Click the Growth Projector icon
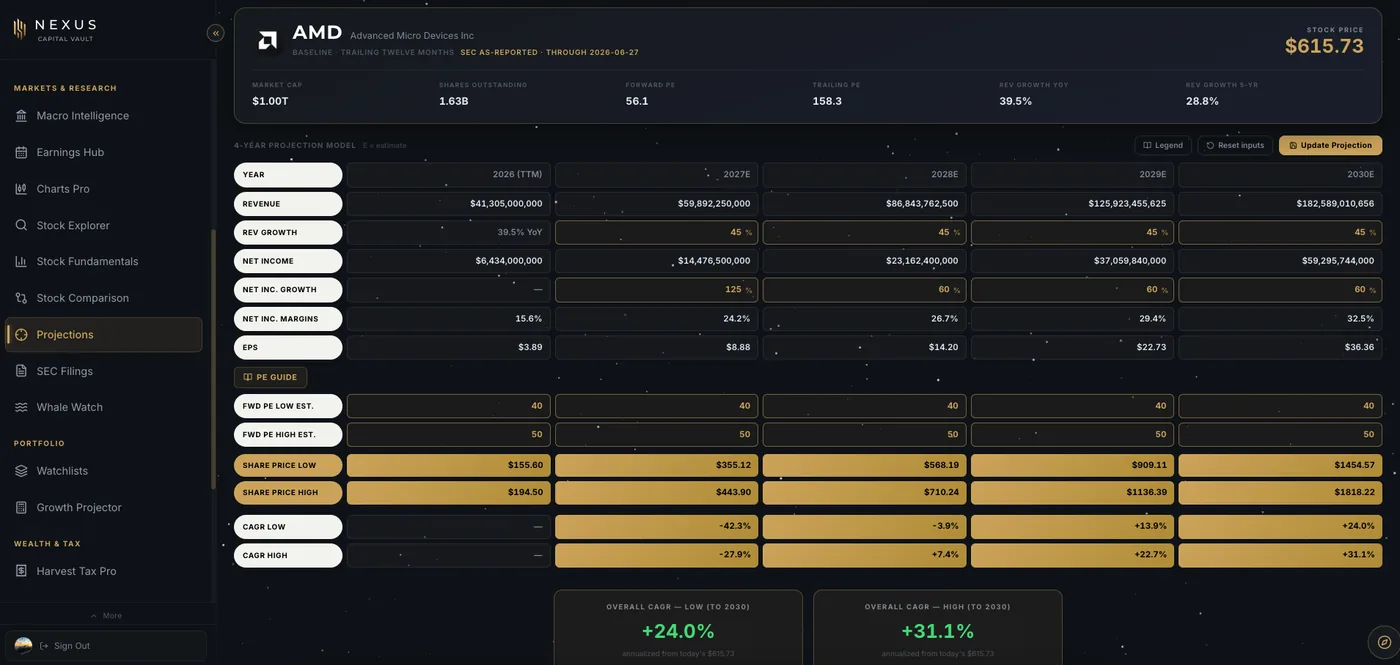 point(21,507)
